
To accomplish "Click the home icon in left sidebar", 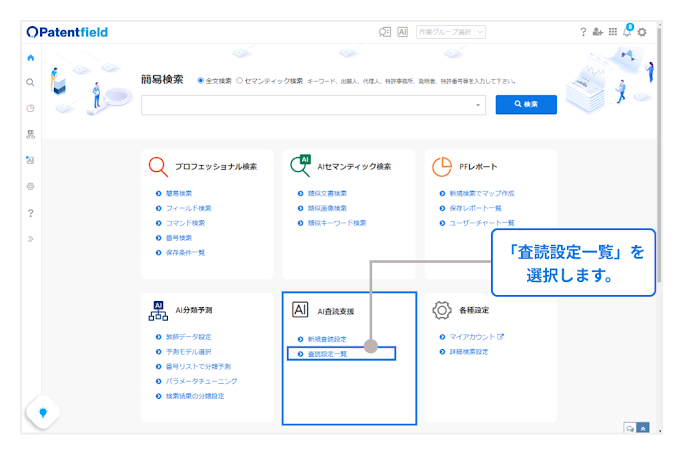I will tap(31, 57).
